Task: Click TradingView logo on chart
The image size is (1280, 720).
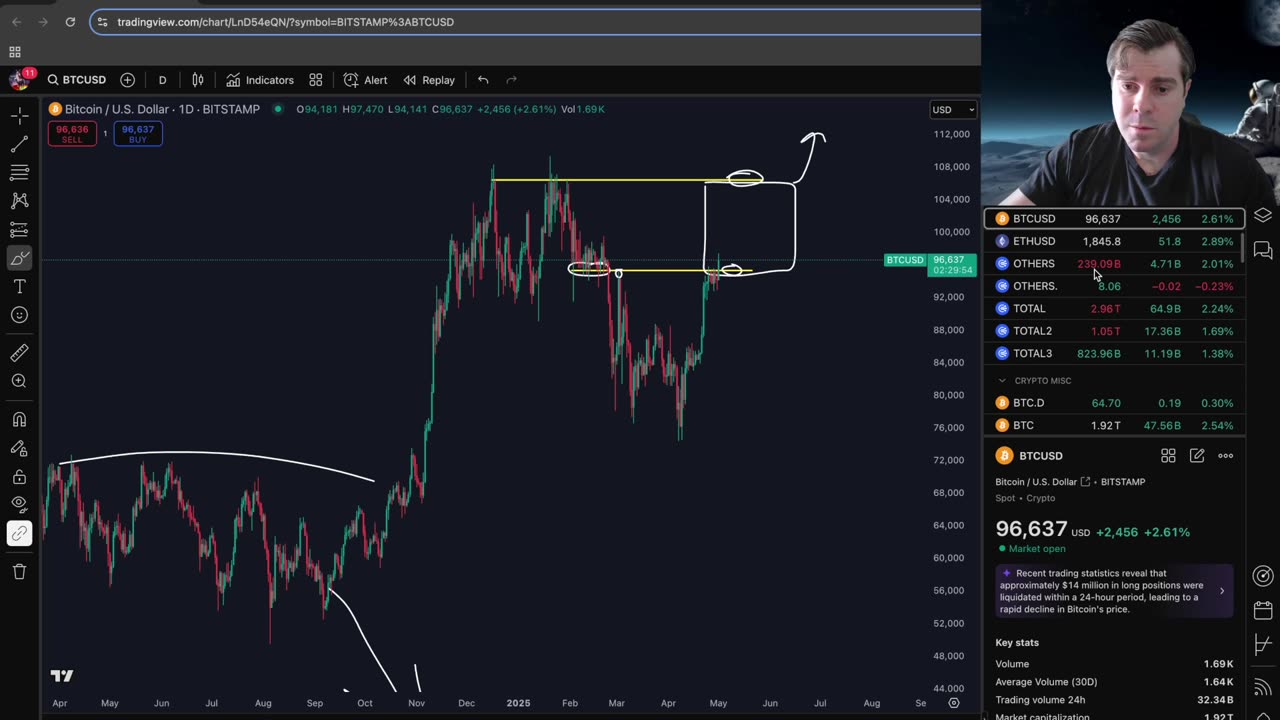Action: tap(61, 676)
